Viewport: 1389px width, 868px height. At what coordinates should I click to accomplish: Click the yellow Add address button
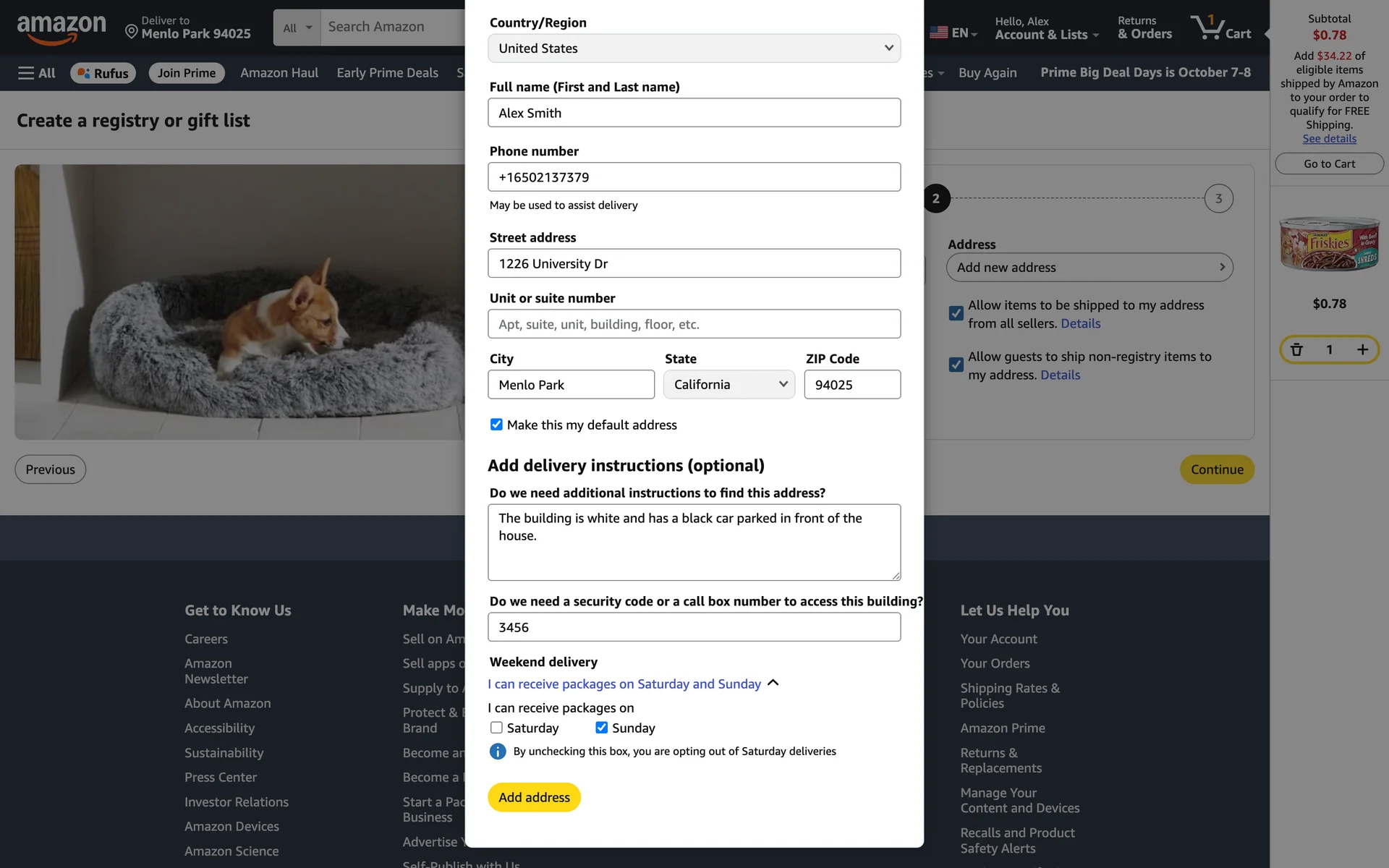(x=534, y=797)
